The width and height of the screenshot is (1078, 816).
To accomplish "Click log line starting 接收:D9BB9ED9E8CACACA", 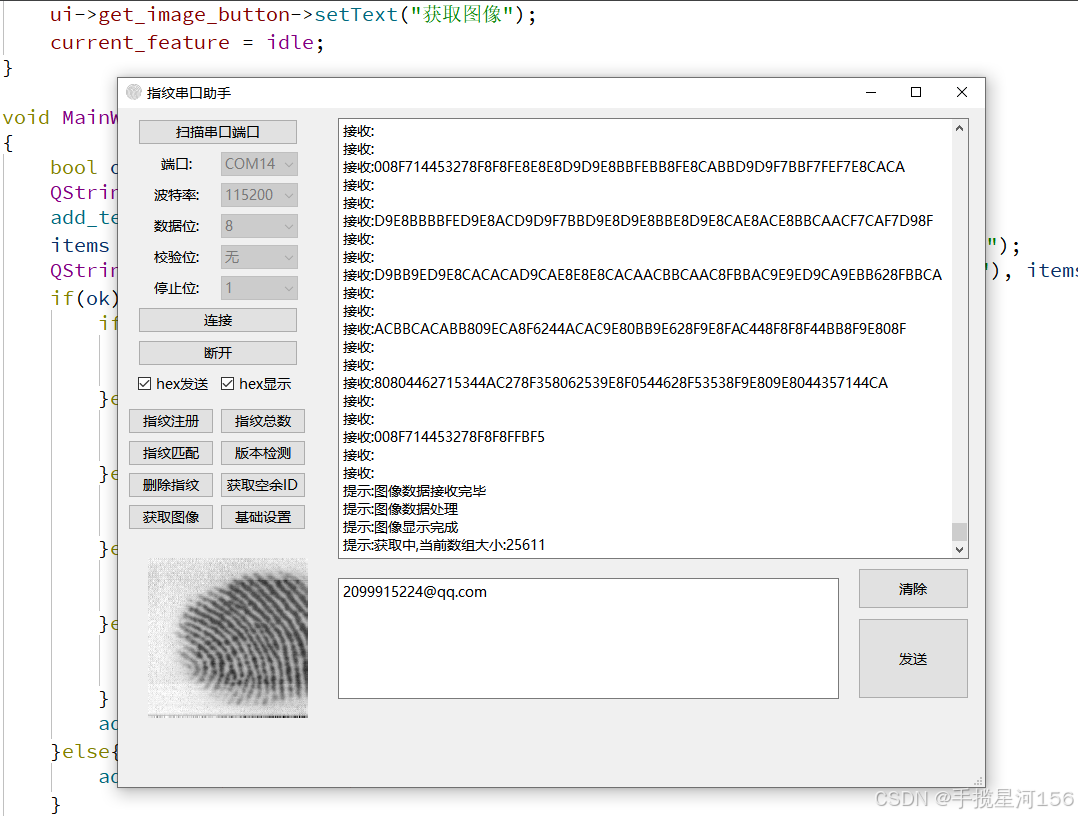I will coord(642,275).
